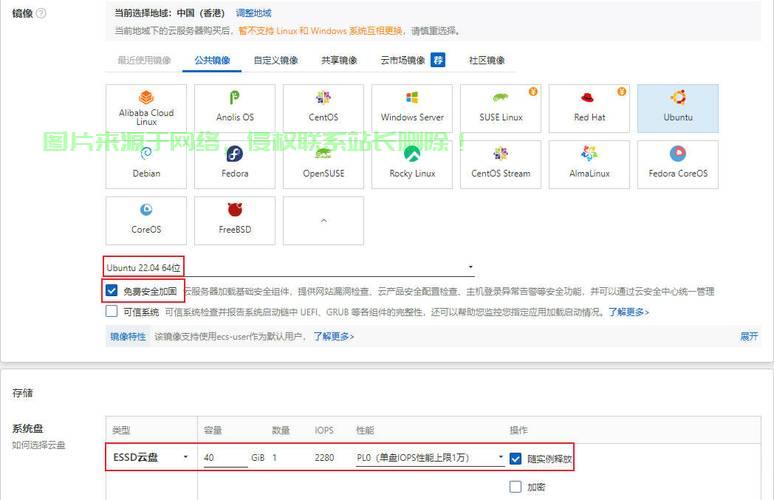The width and height of the screenshot is (774, 500).
Task: Click the paid badge on Red Hat
Action: [621, 91]
